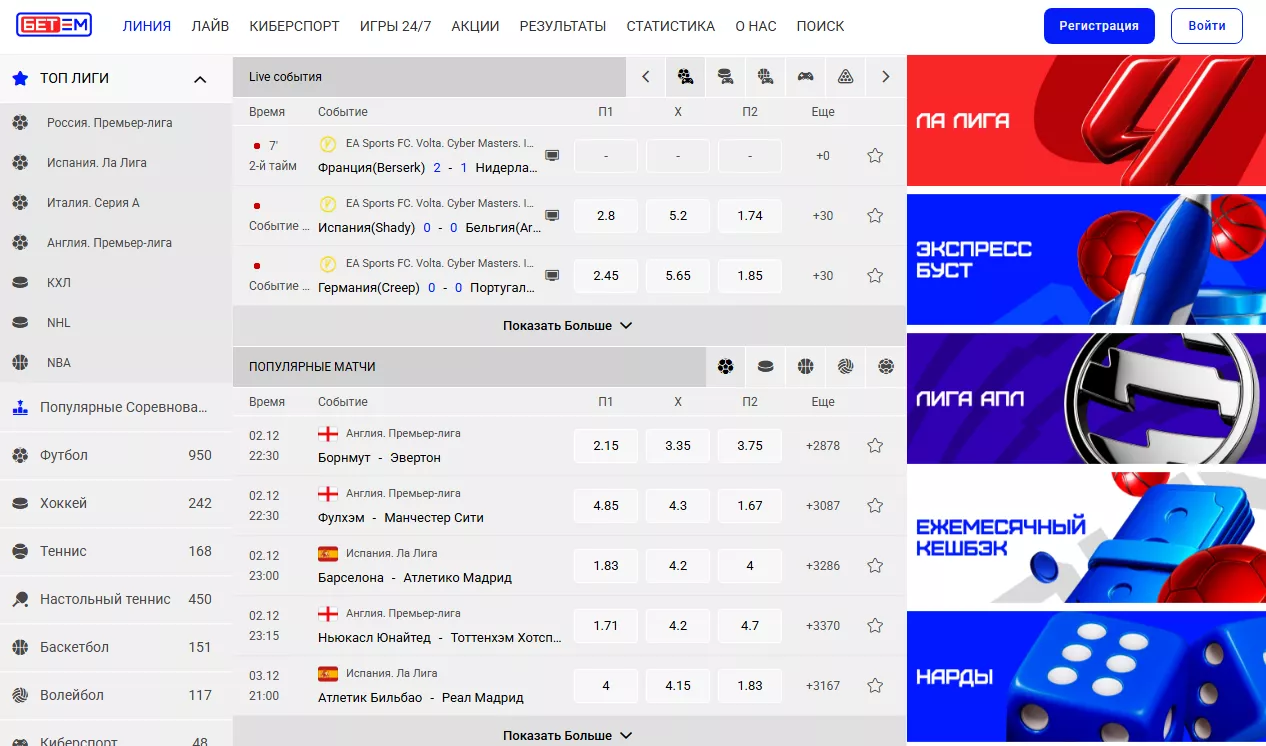Click the Войти button
This screenshot has height=746, width=1266.
[x=1206, y=26]
